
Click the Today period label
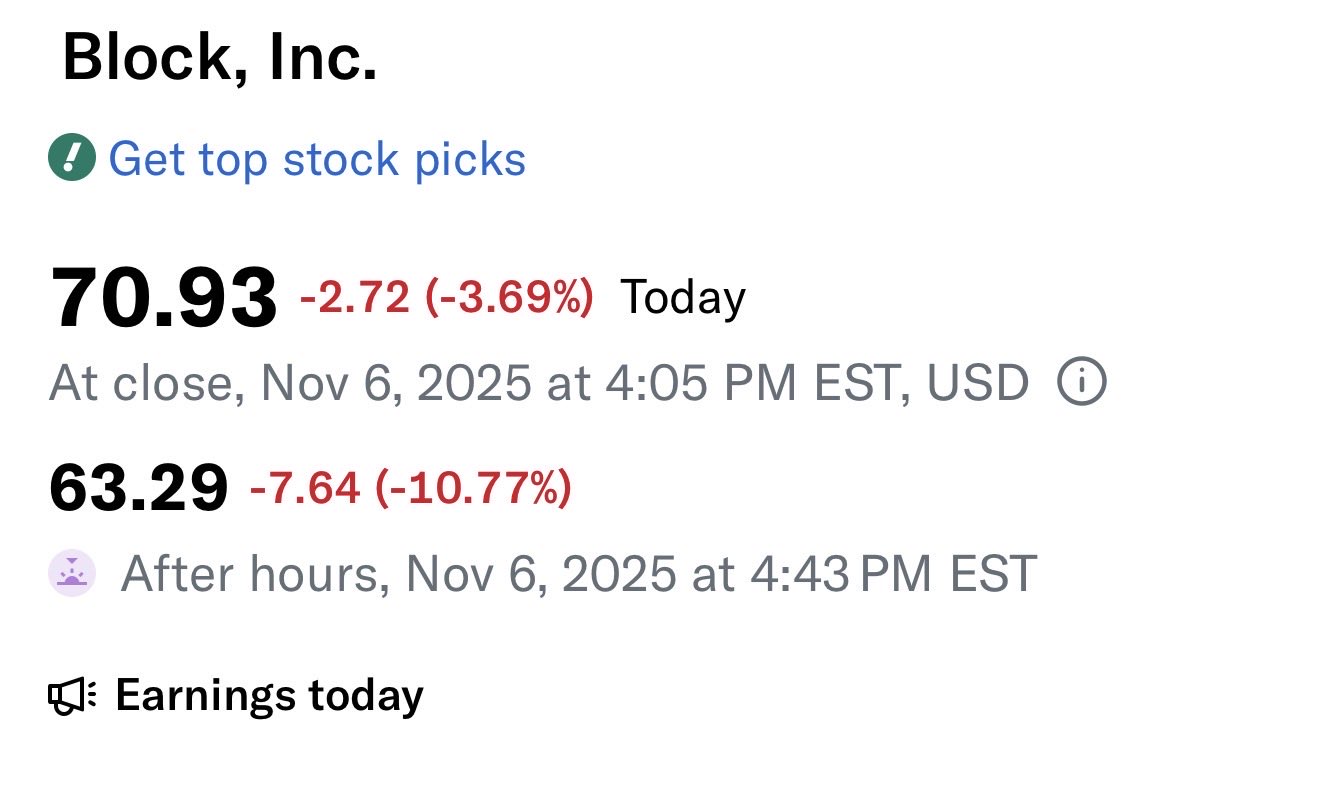click(x=683, y=297)
